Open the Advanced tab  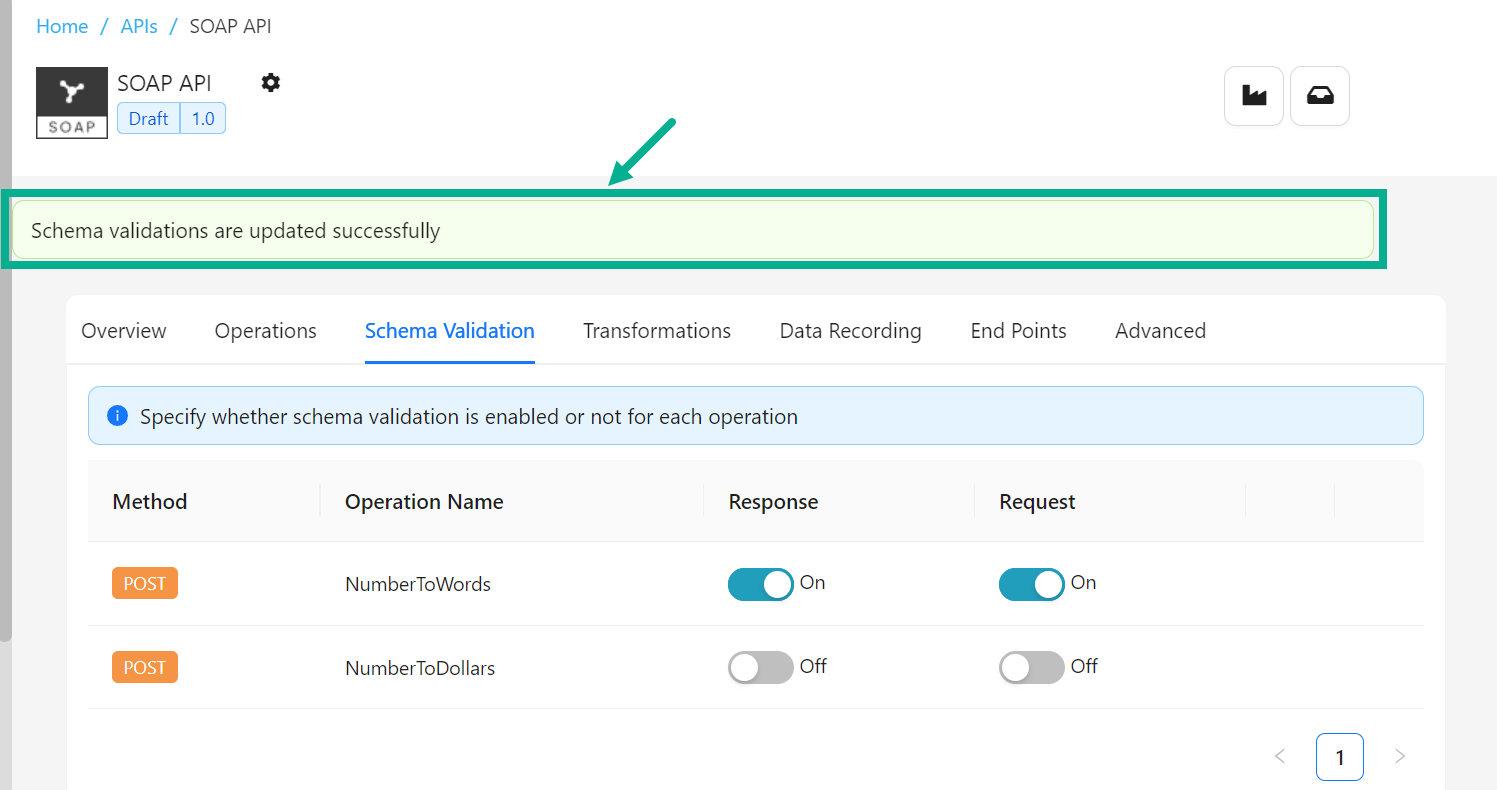pos(1160,331)
